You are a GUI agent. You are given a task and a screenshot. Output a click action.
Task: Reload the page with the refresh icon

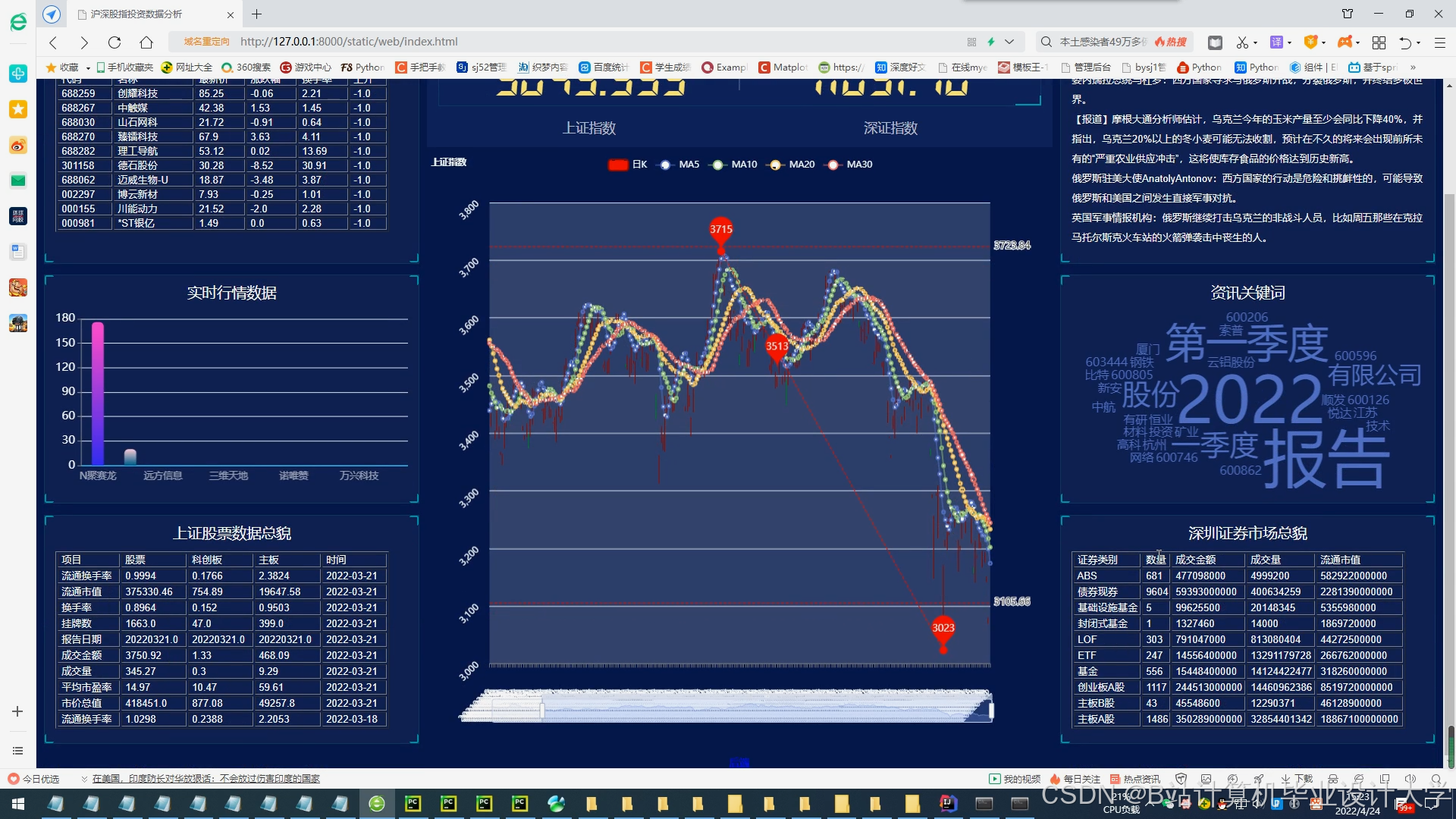pos(115,42)
